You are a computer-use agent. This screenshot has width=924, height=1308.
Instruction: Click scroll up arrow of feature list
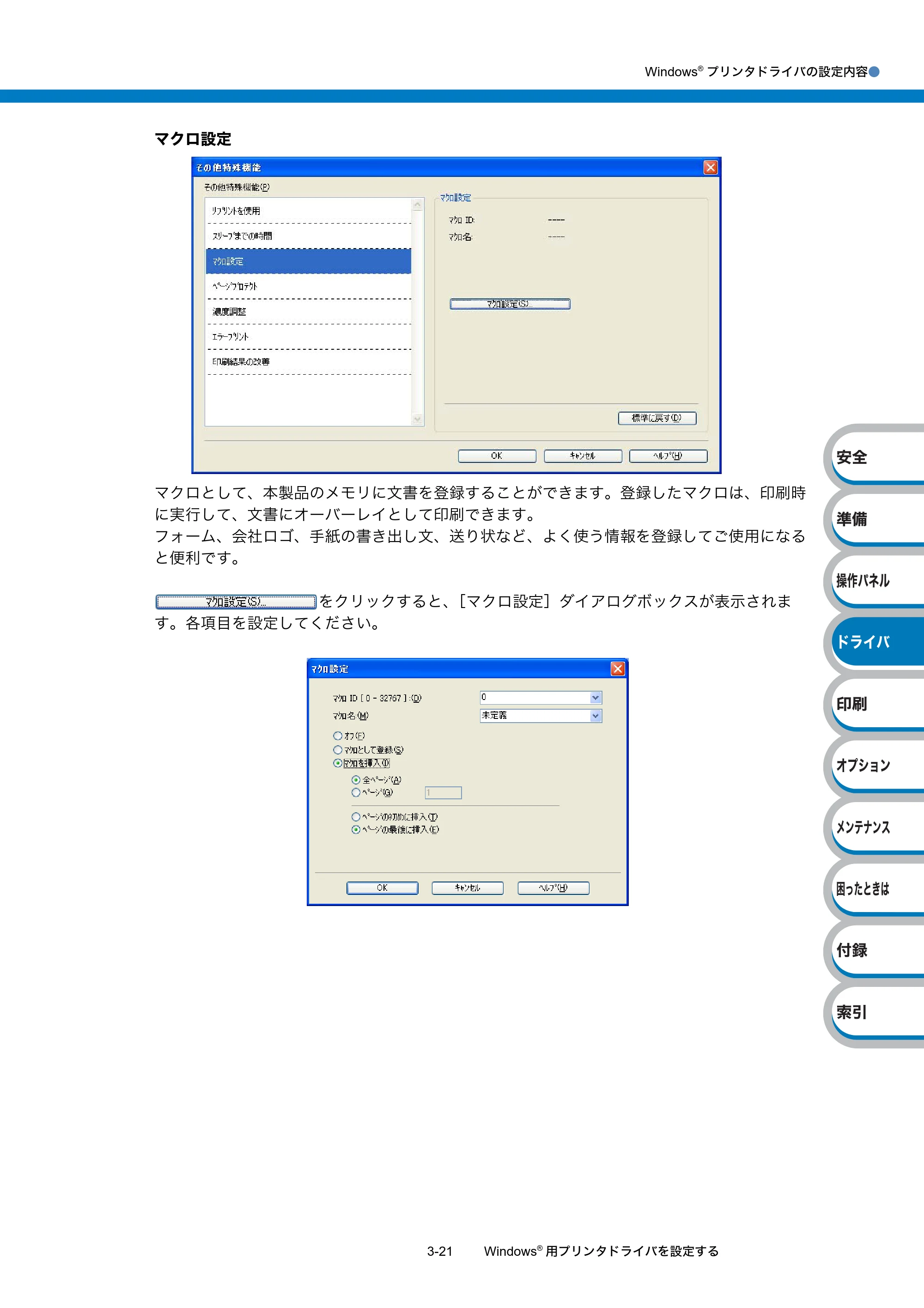pos(418,205)
